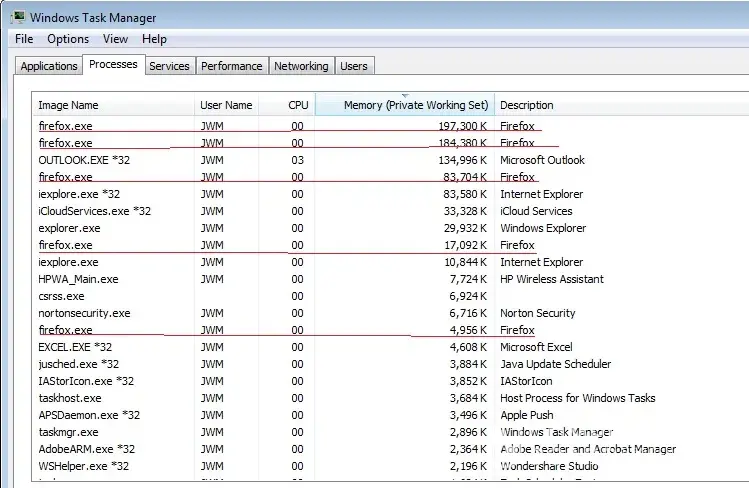Switch to the Performance tab

click(231, 66)
